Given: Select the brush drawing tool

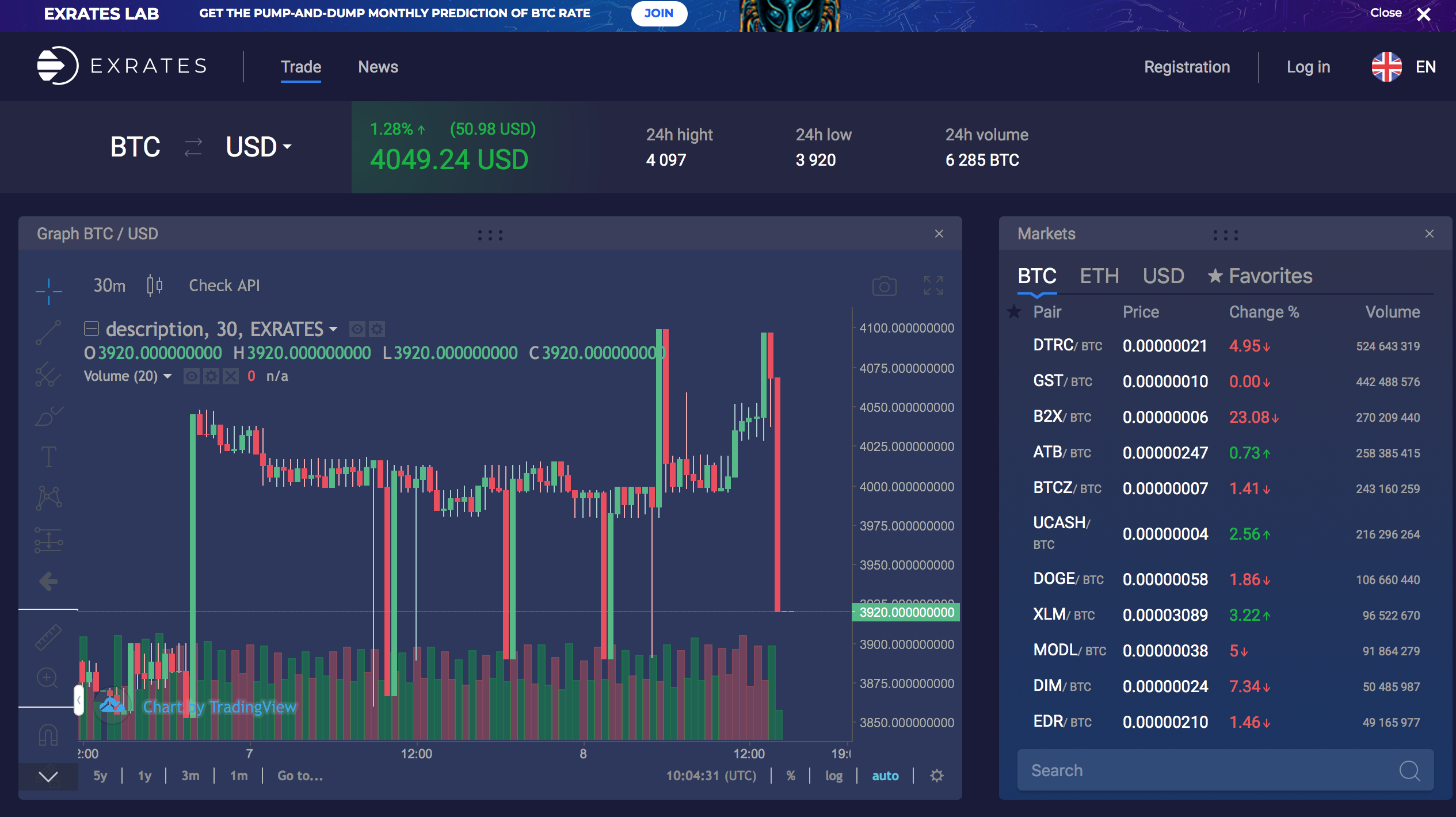Looking at the screenshot, I should 48,415.
